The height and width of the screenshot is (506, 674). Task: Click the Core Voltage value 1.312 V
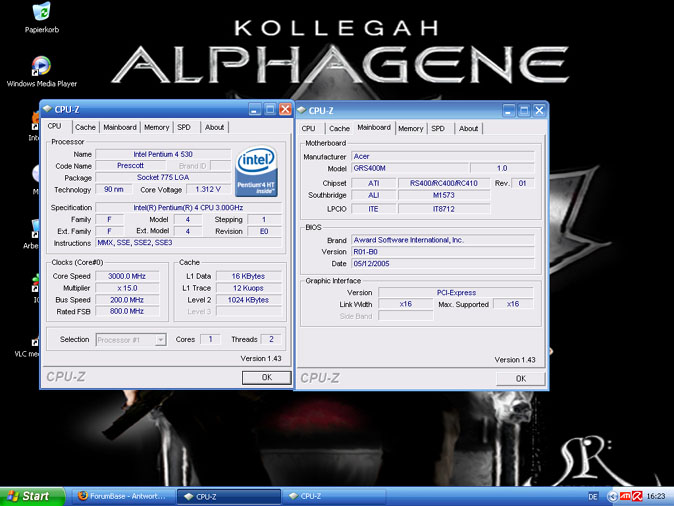pyautogui.click(x=208, y=190)
